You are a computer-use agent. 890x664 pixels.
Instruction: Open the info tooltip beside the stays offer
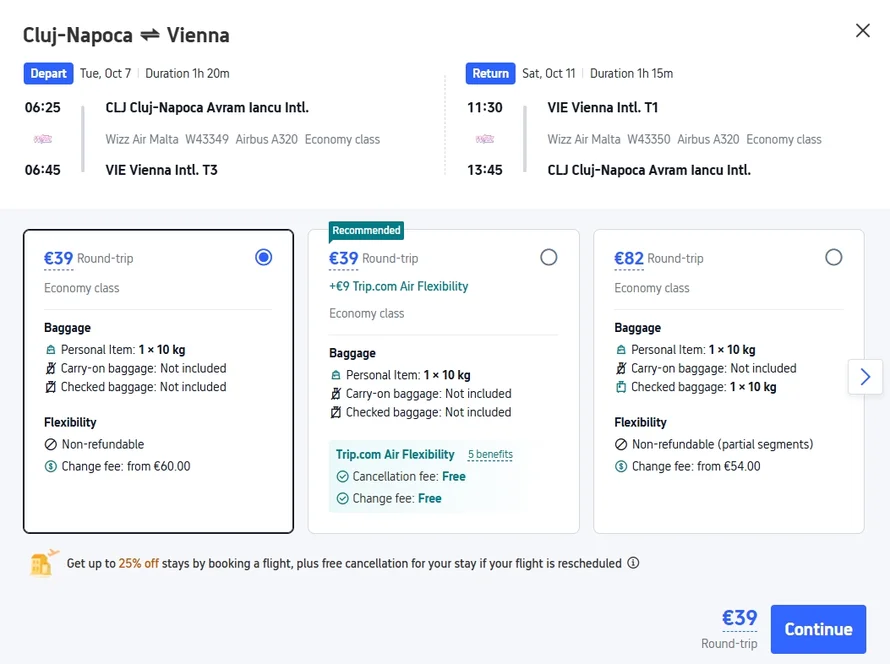634,563
